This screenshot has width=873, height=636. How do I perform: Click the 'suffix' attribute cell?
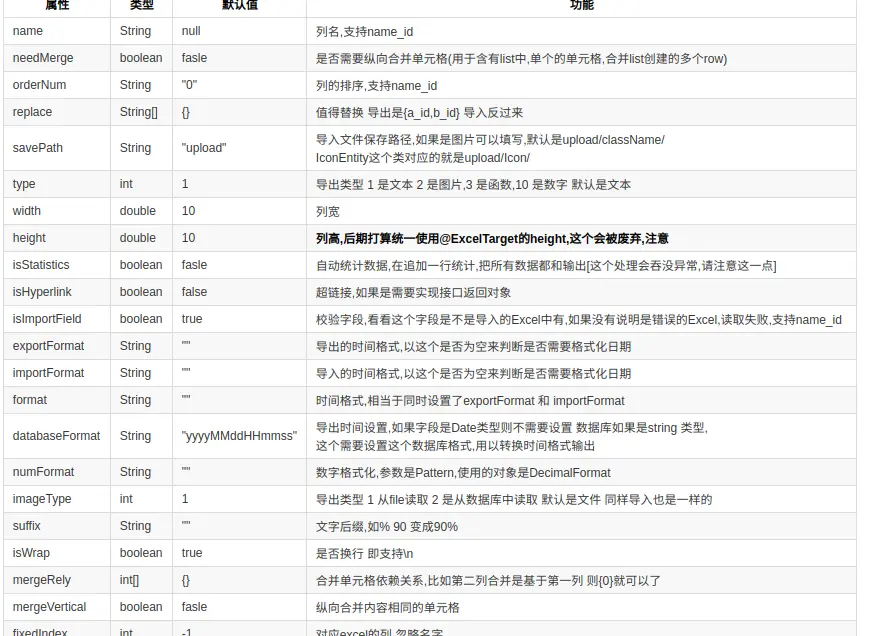click(x=57, y=526)
